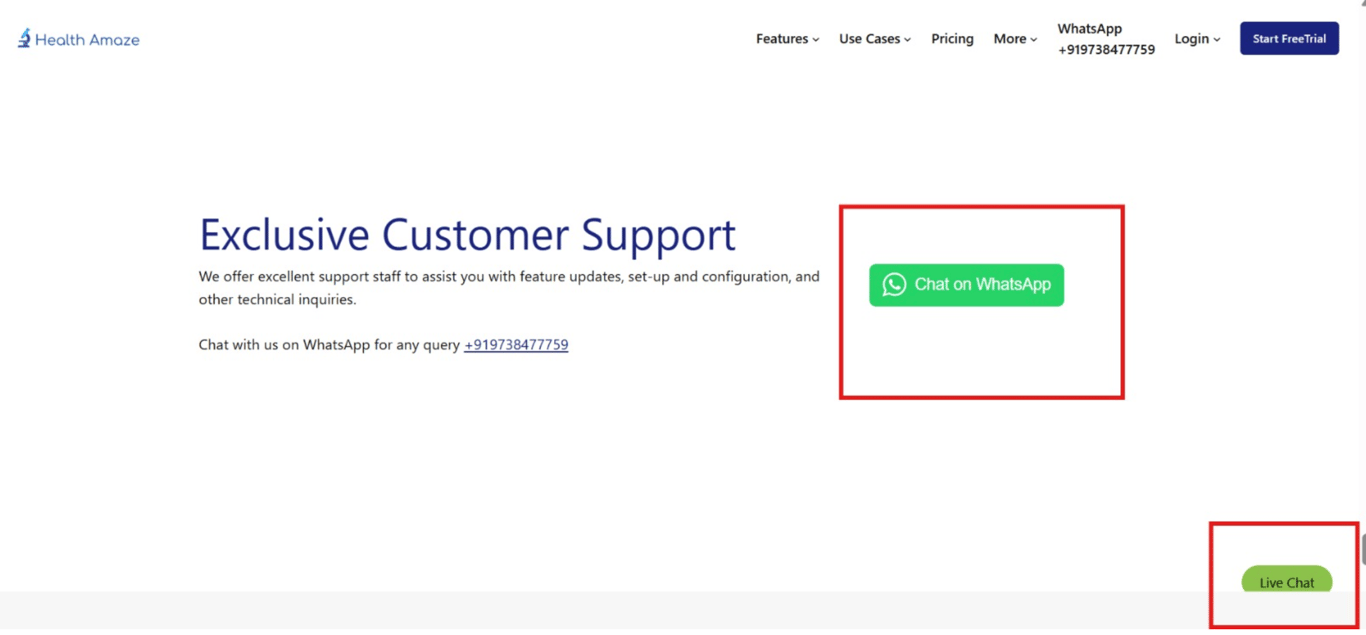
Task: Follow the +919738477759 link in the paragraph
Action: [516, 344]
